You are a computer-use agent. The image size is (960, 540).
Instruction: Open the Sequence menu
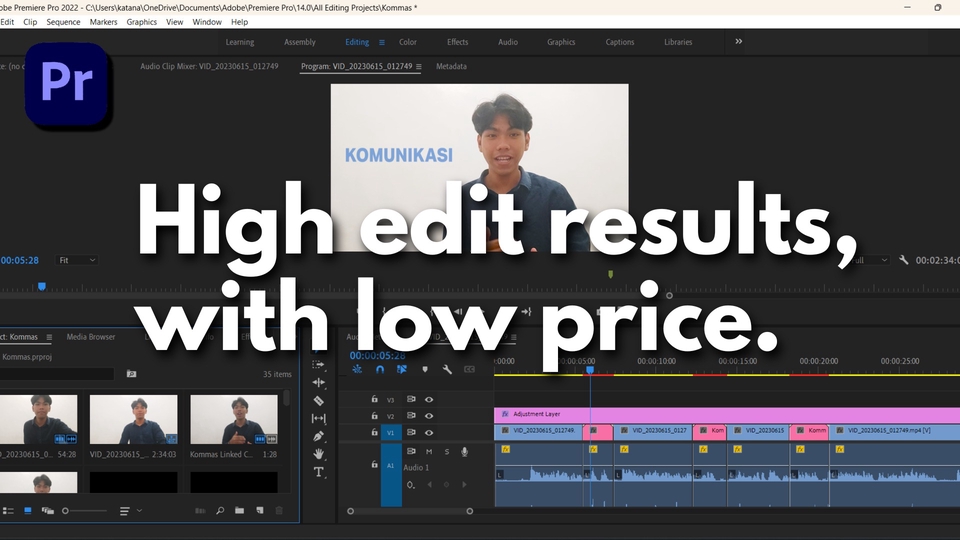click(63, 22)
